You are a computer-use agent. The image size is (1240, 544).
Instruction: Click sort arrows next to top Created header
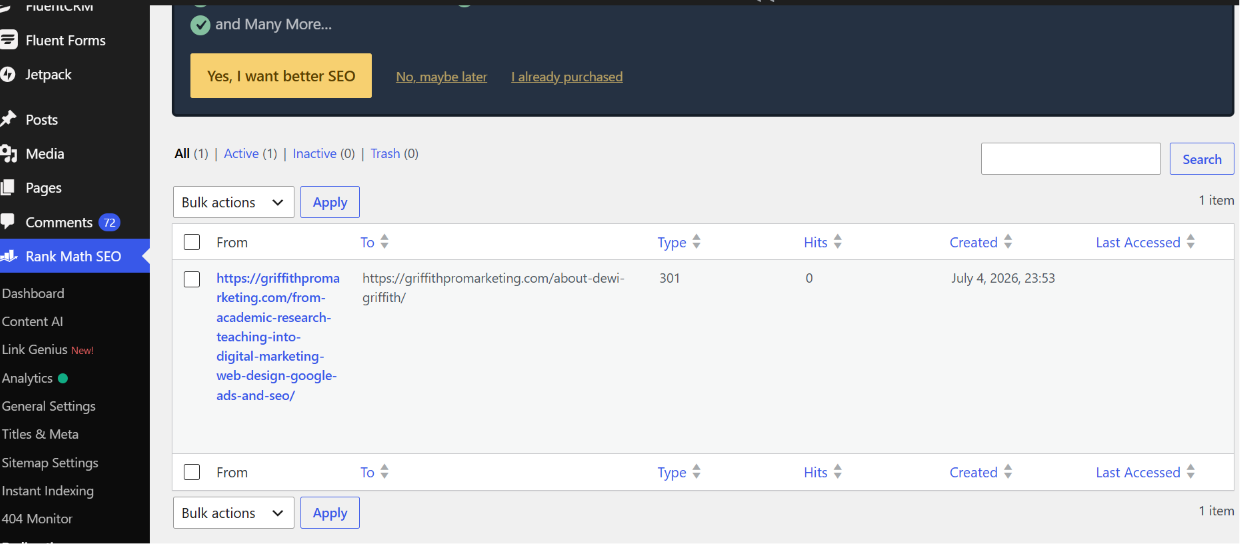[1007, 242]
